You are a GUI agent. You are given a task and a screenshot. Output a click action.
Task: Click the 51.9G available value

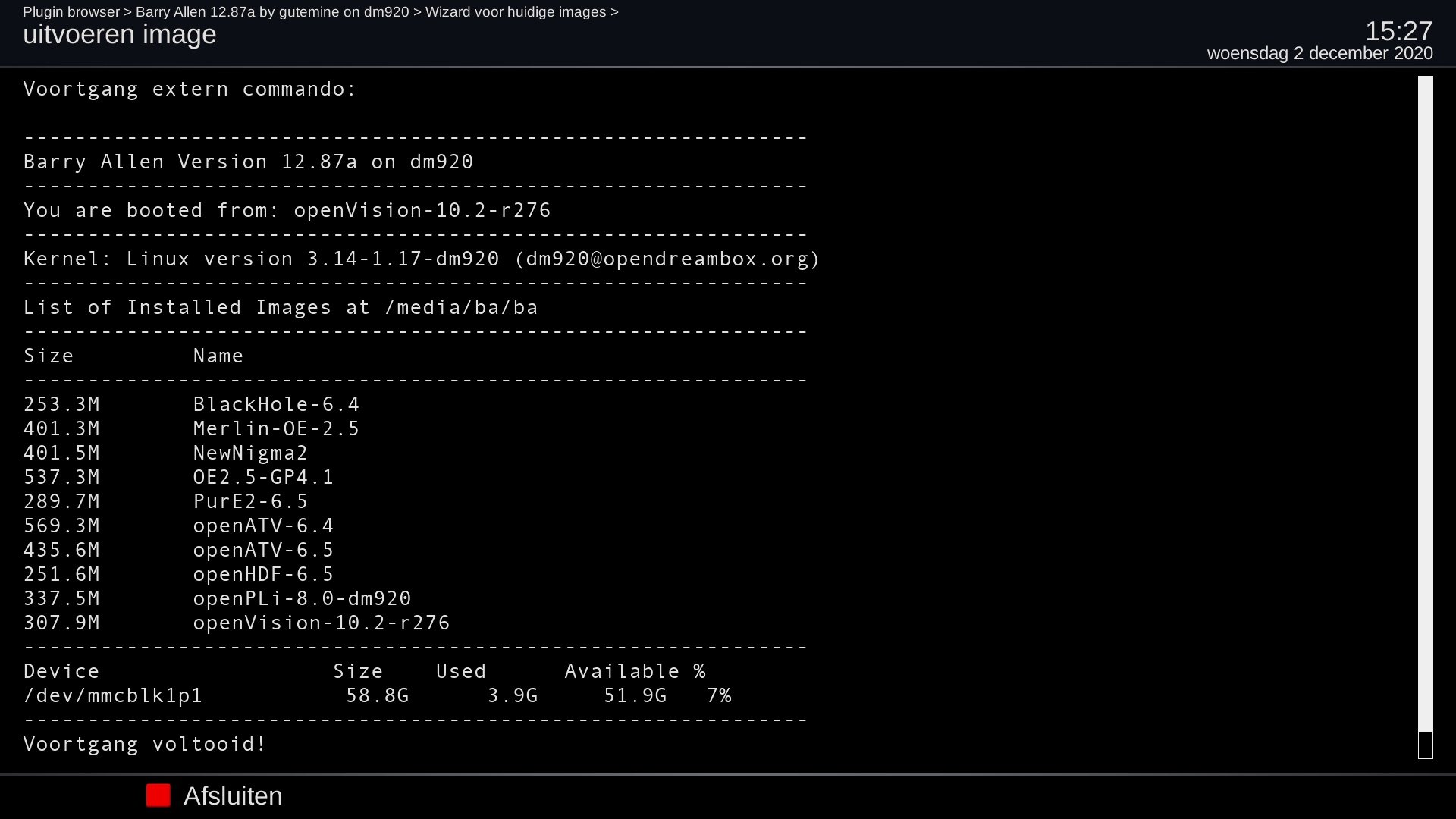pos(635,695)
